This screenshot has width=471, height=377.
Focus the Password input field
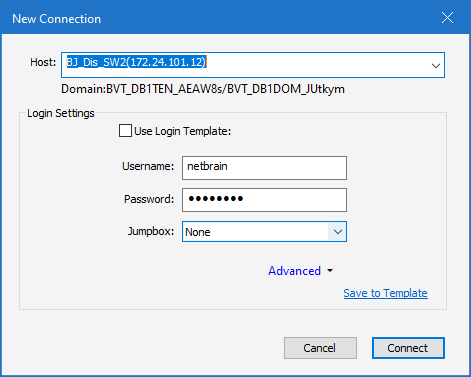(x=264, y=200)
